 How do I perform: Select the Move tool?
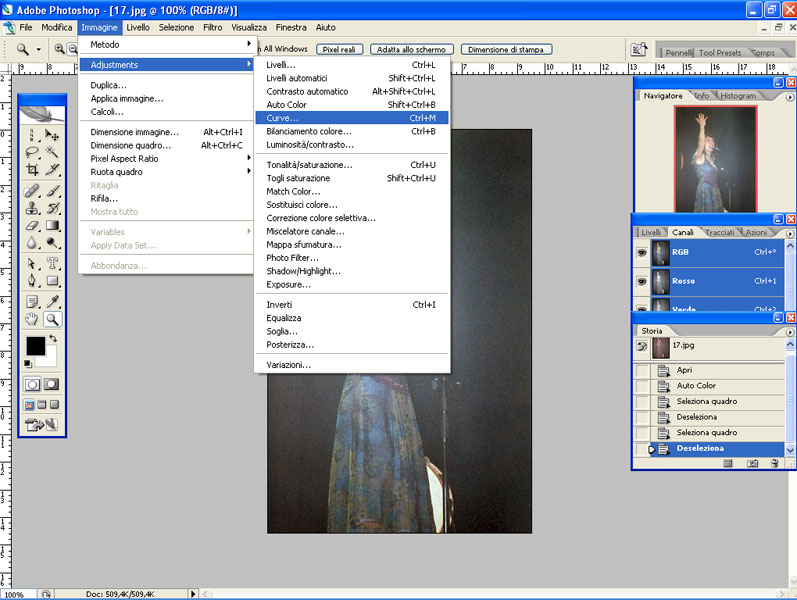pos(53,134)
